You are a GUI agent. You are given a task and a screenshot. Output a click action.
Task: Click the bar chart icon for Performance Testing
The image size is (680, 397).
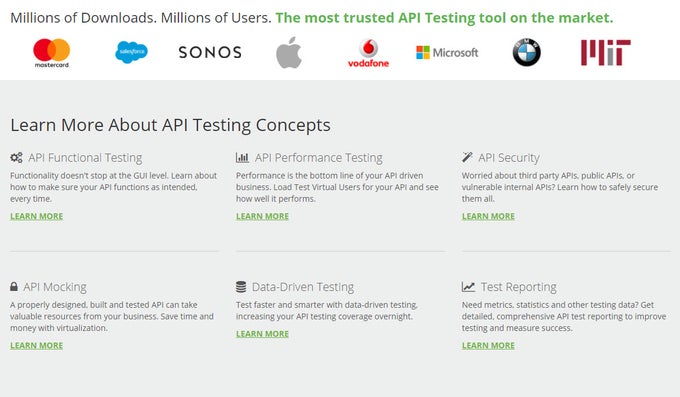tap(242, 157)
